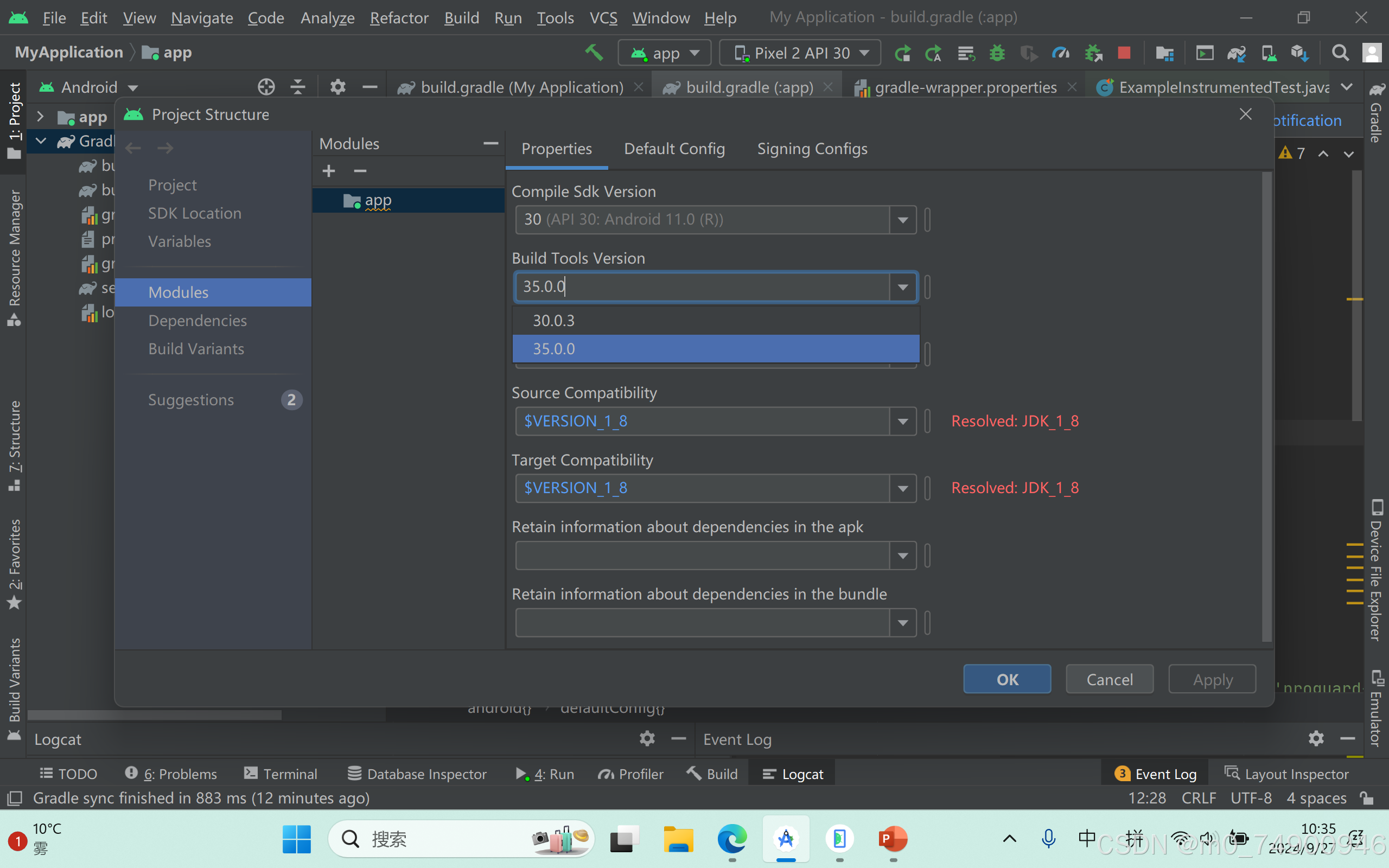Select the Dependencies section in Project Structure
The width and height of the screenshot is (1389, 868).
click(197, 320)
